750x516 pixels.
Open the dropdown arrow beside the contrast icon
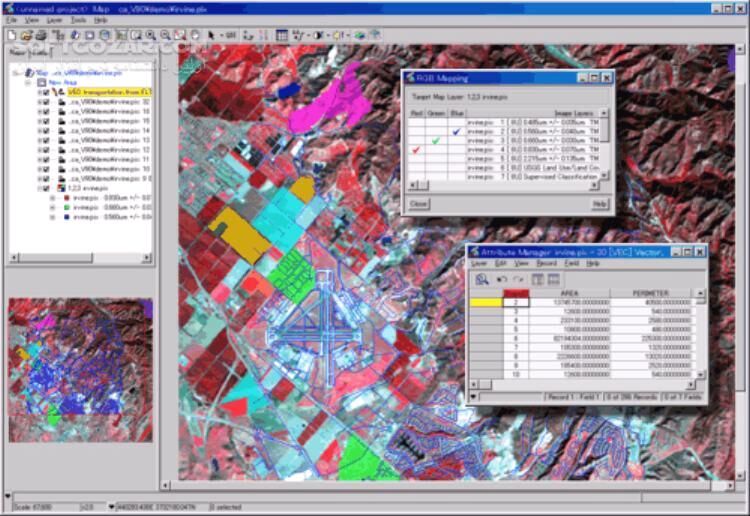[329, 35]
